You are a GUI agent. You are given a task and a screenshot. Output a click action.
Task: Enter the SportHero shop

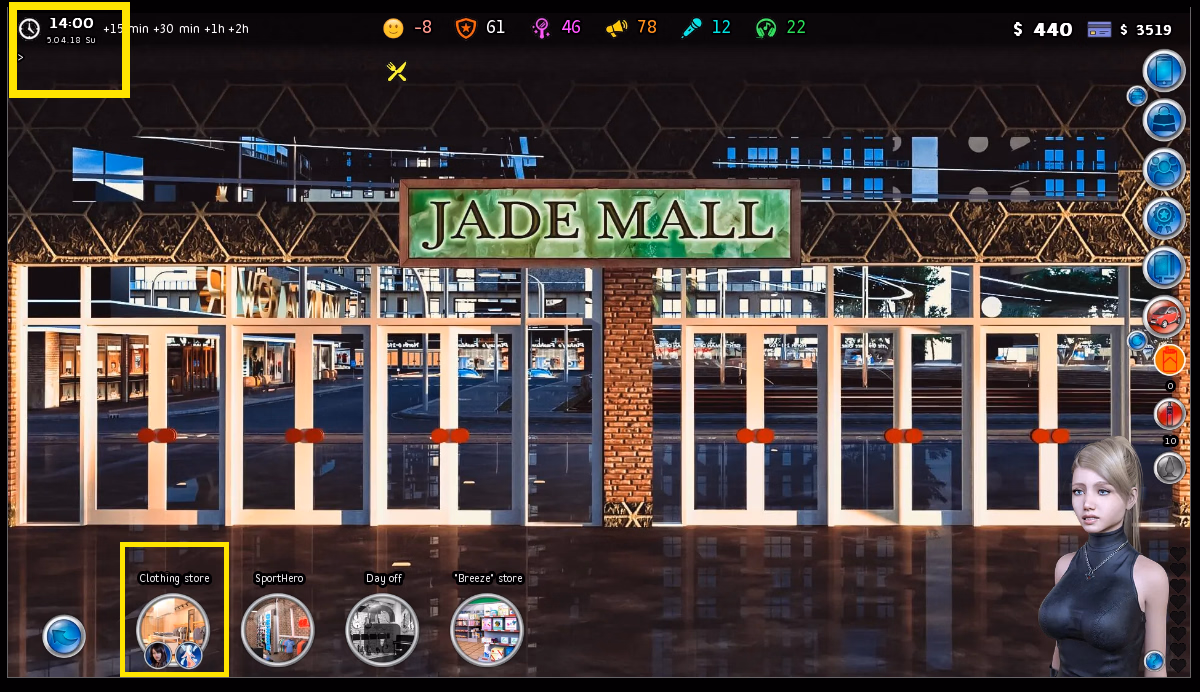[278, 629]
